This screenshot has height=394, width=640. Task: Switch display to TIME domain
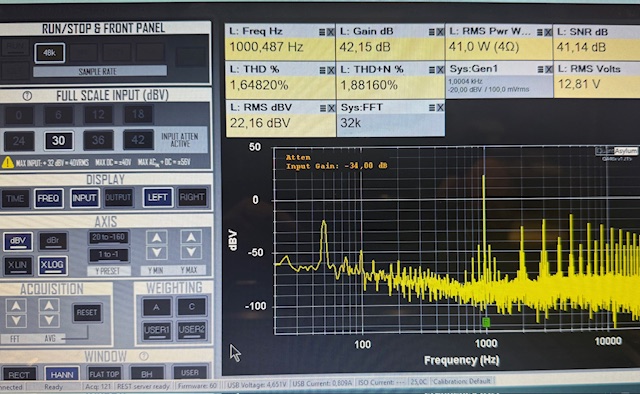[x=15, y=199]
